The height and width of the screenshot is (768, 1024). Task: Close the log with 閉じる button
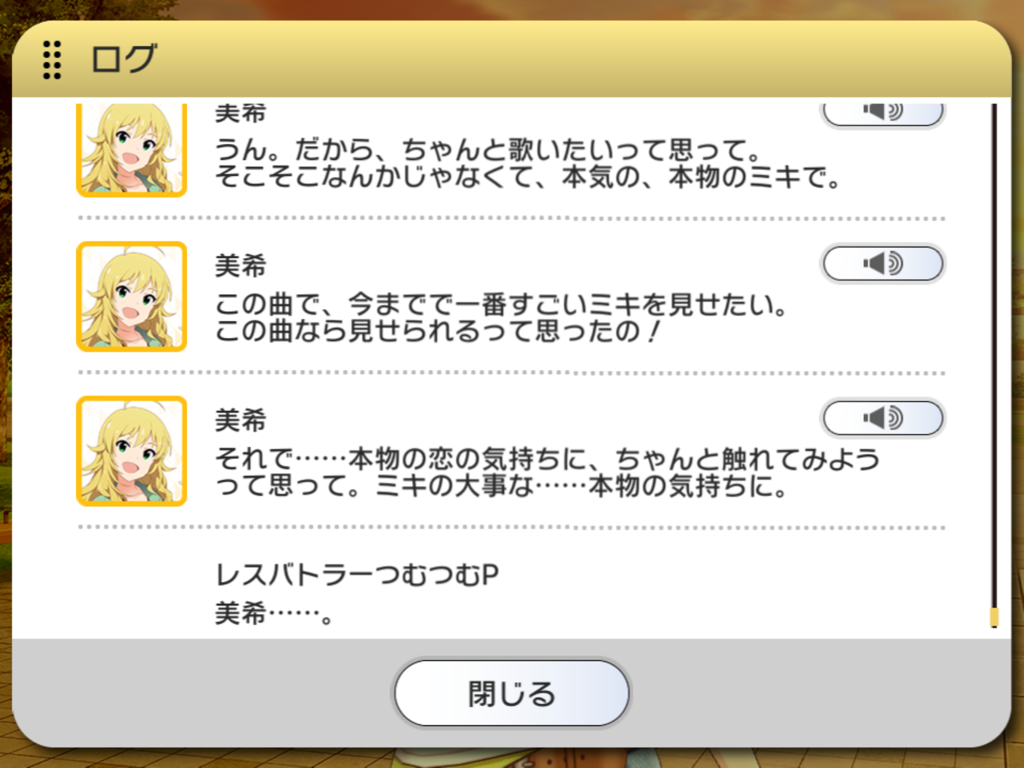[511, 693]
